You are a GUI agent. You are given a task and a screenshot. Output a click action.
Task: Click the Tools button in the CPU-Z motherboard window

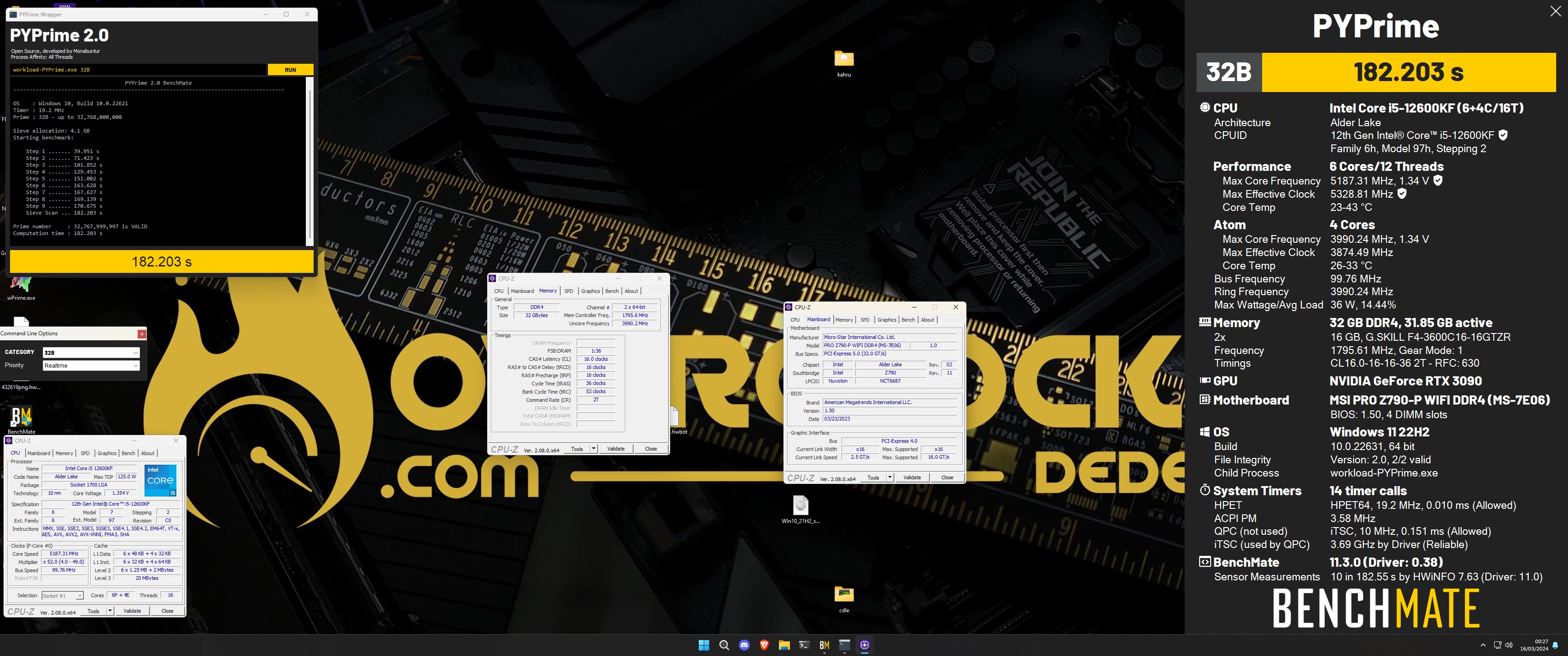[873, 477]
